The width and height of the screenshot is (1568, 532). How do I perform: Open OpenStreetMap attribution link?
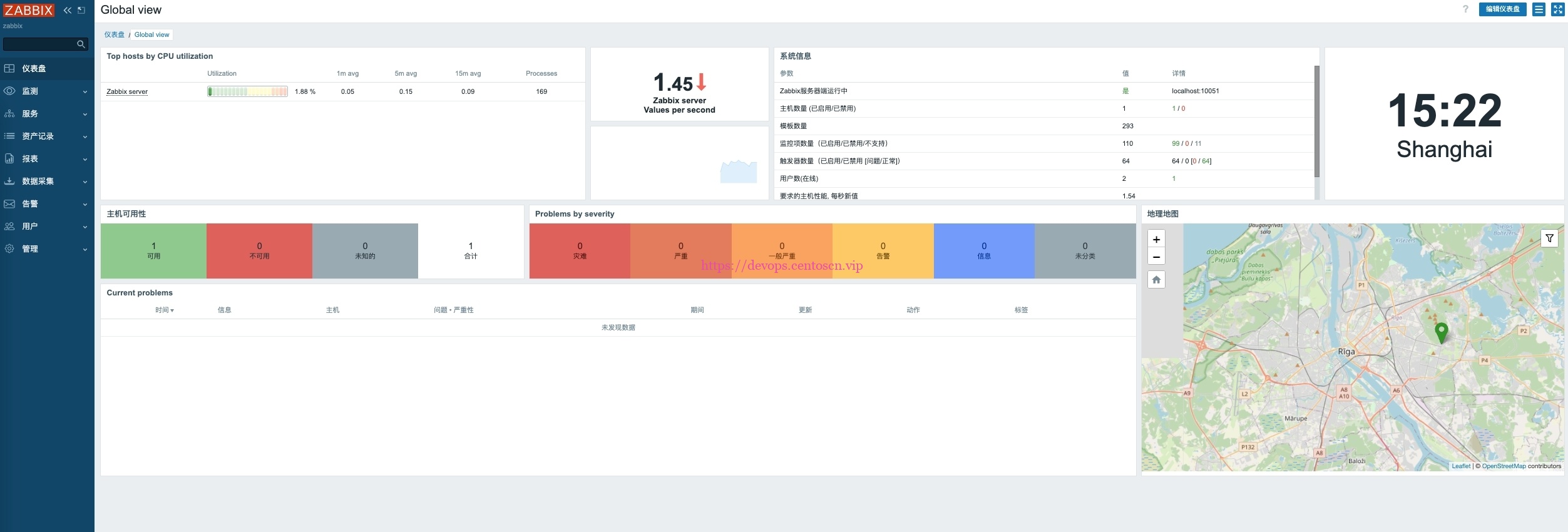point(1504,466)
